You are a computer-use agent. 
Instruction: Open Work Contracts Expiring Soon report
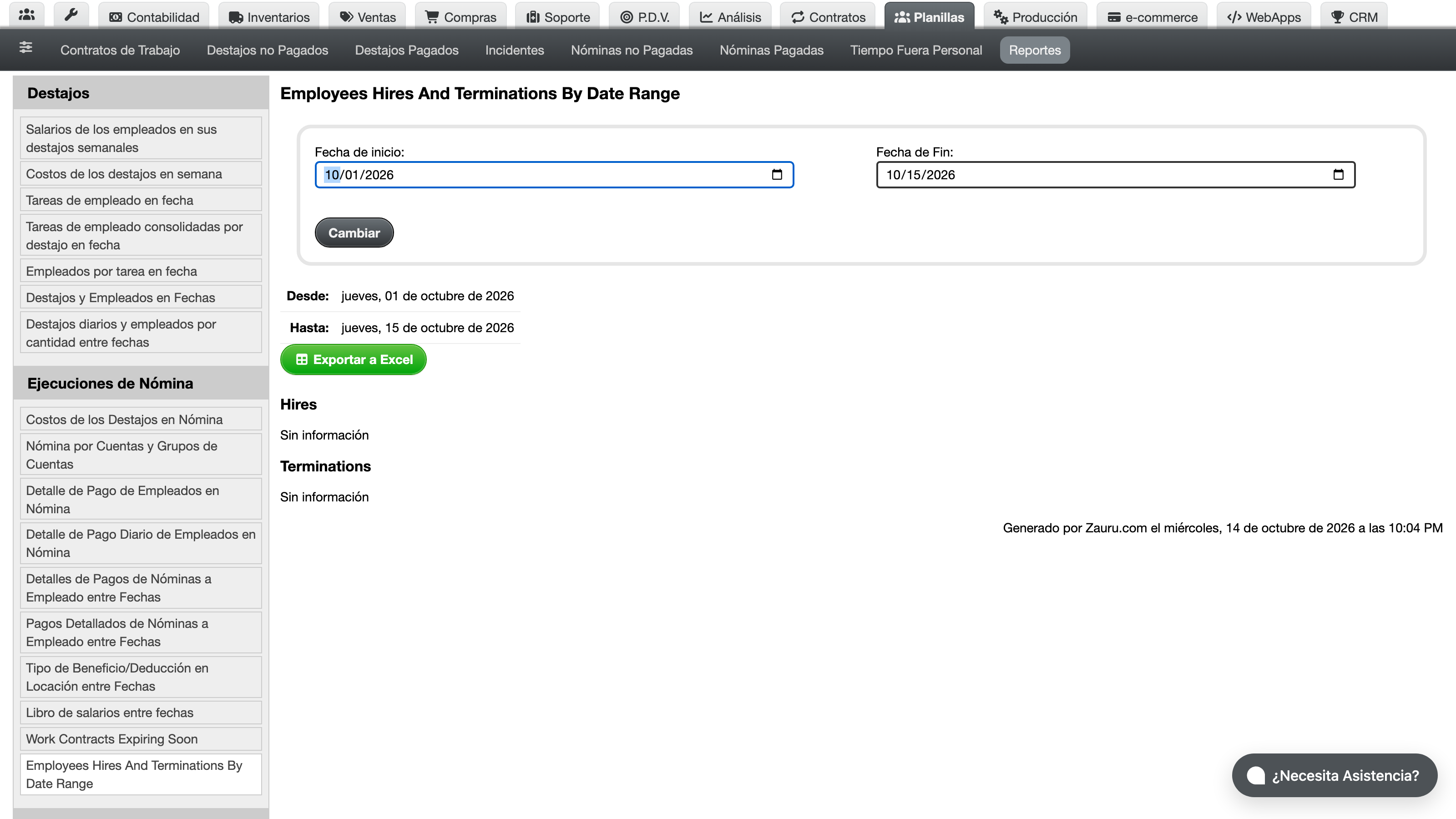coord(141,739)
